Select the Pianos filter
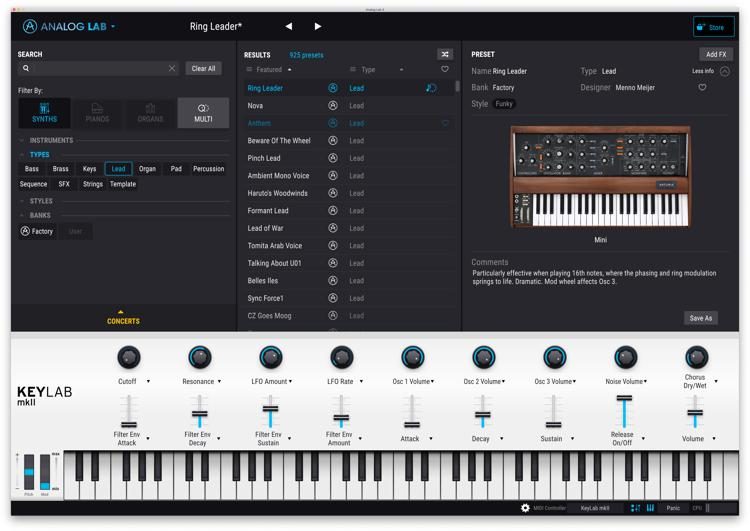Image resolution: width=750 pixels, height=531 pixels. tap(97, 113)
